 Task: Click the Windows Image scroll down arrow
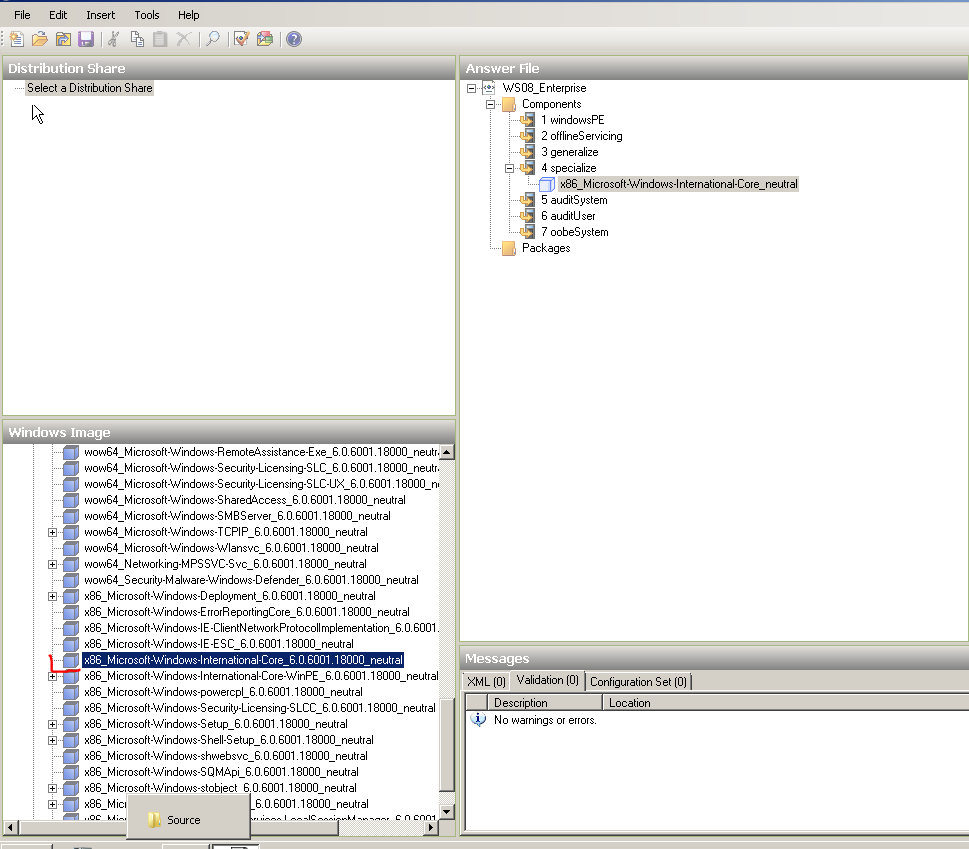pyautogui.click(x=447, y=812)
